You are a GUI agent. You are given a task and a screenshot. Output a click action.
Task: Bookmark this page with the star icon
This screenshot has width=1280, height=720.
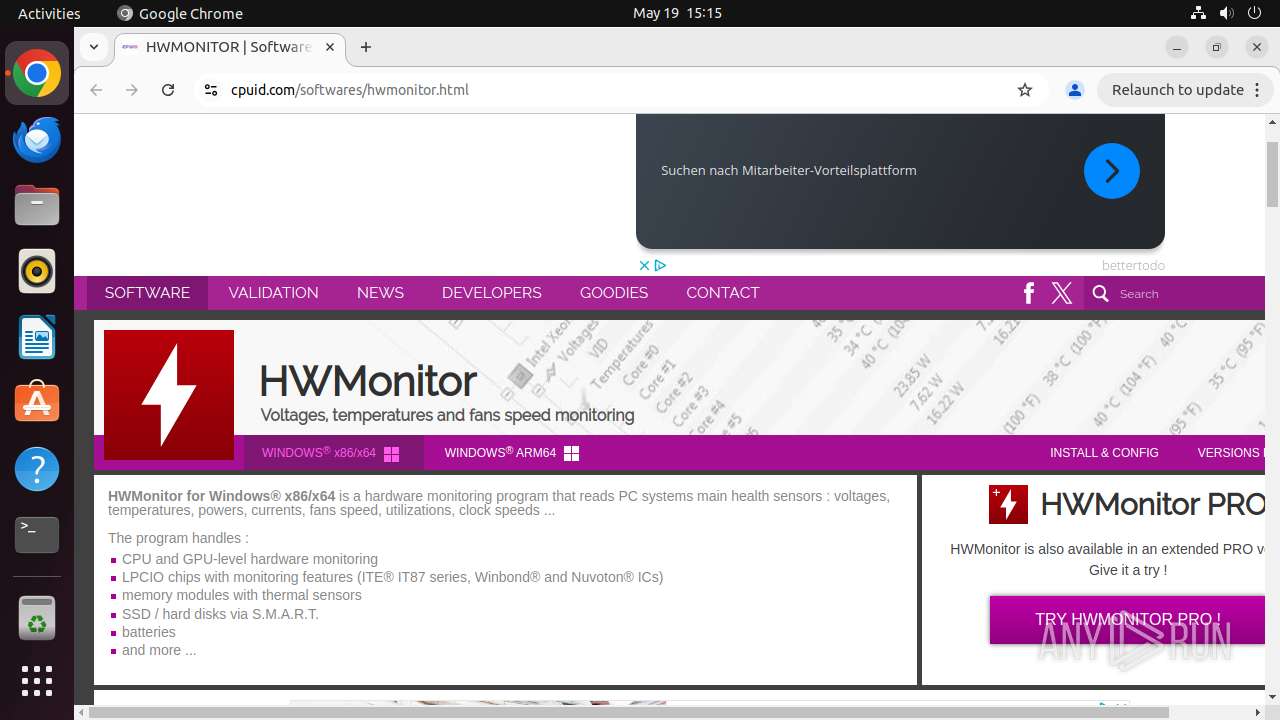[x=1025, y=90]
